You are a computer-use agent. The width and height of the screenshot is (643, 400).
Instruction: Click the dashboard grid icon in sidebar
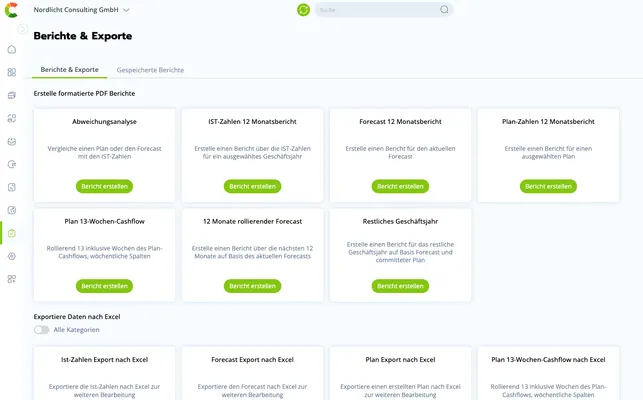tap(12, 73)
